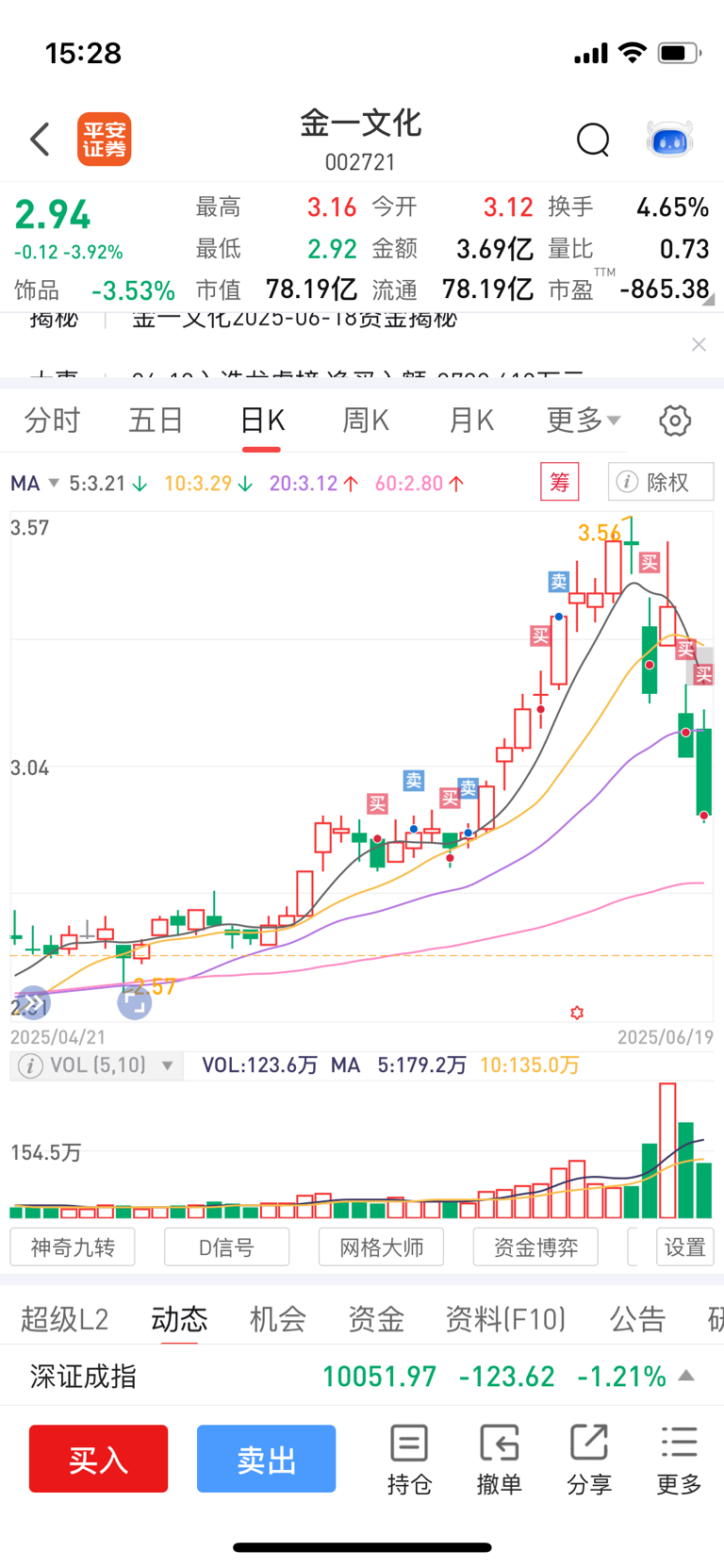Select the 日K chart tab
This screenshot has width=724, height=1568.
pyautogui.click(x=261, y=420)
